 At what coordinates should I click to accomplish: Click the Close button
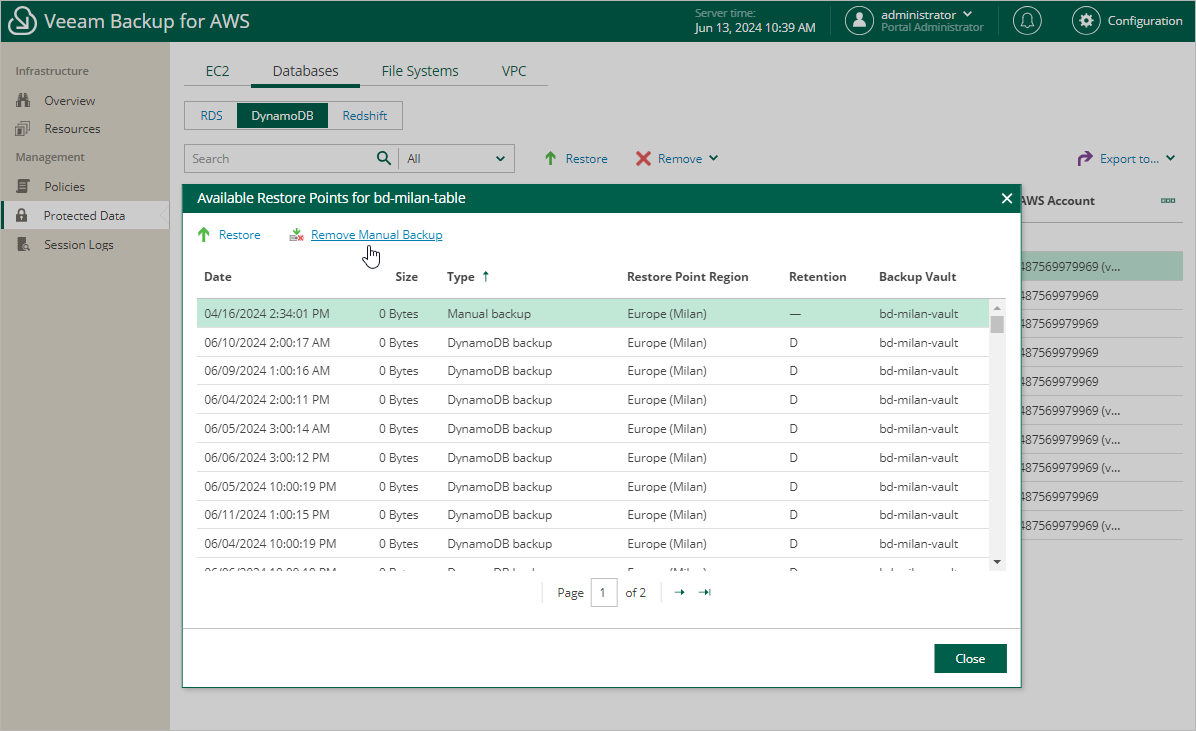970,659
